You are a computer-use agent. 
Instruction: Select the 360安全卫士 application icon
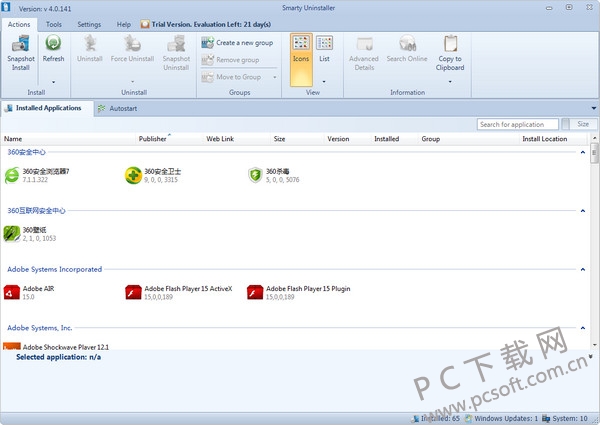pos(133,175)
